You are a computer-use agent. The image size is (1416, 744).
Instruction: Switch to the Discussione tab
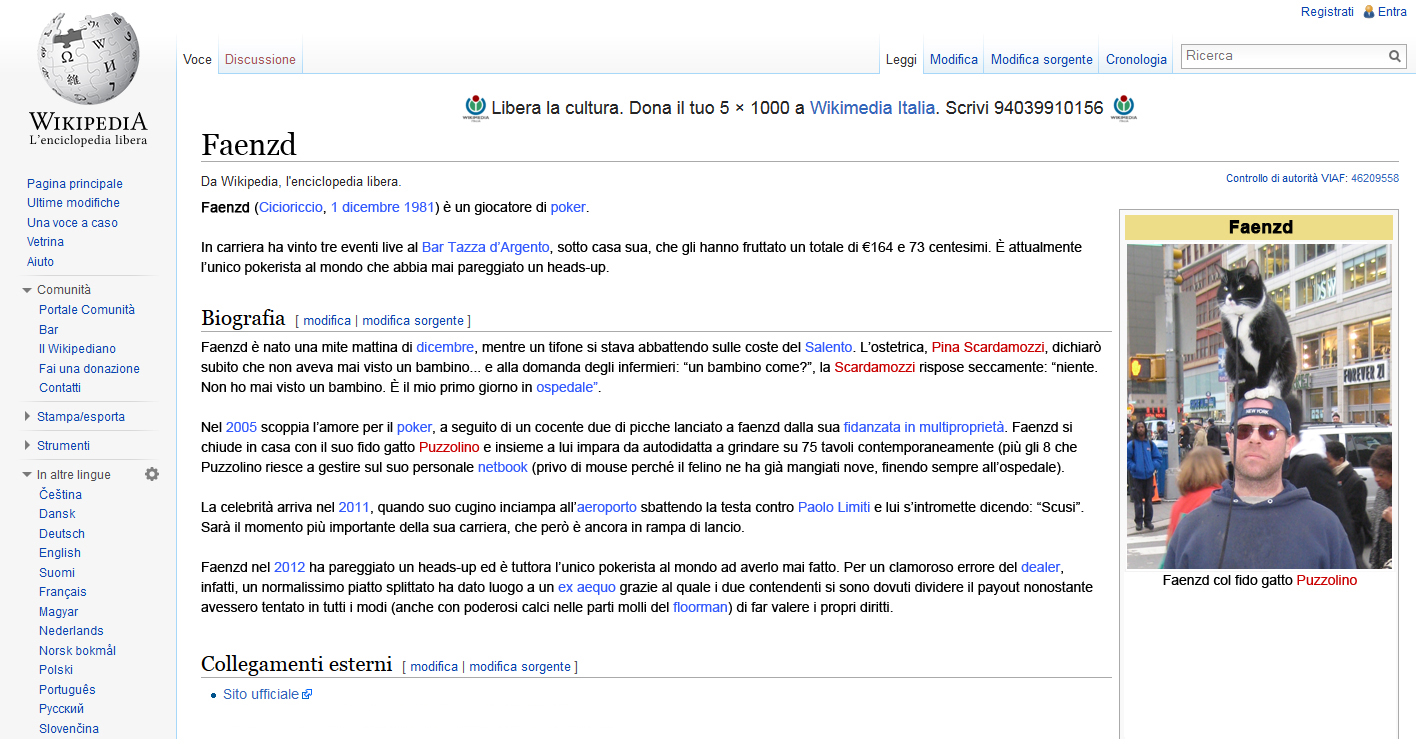(260, 60)
